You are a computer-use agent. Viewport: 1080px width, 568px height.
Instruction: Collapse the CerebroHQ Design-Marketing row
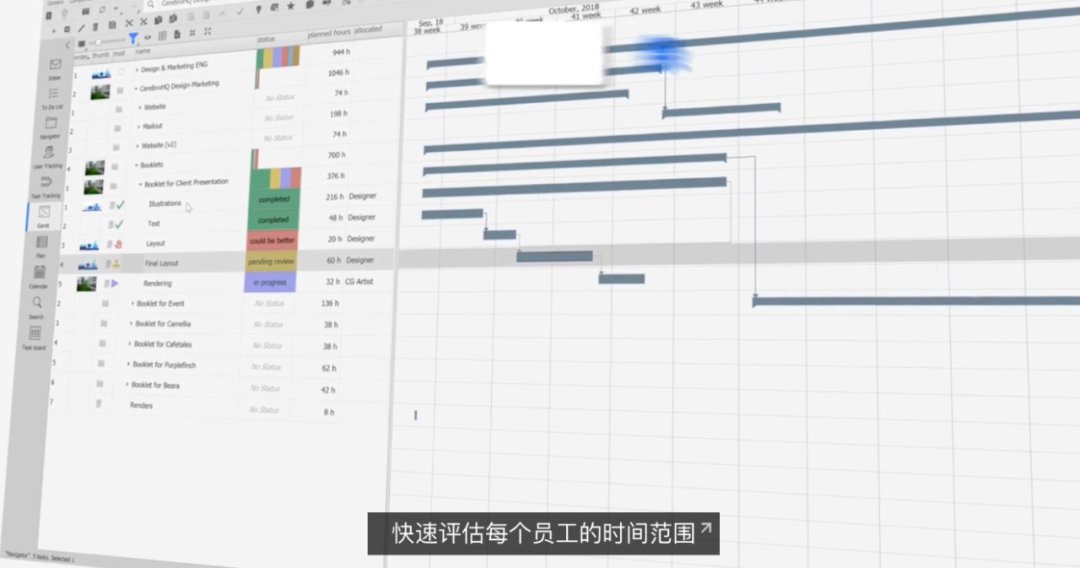pyautogui.click(x=136, y=89)
